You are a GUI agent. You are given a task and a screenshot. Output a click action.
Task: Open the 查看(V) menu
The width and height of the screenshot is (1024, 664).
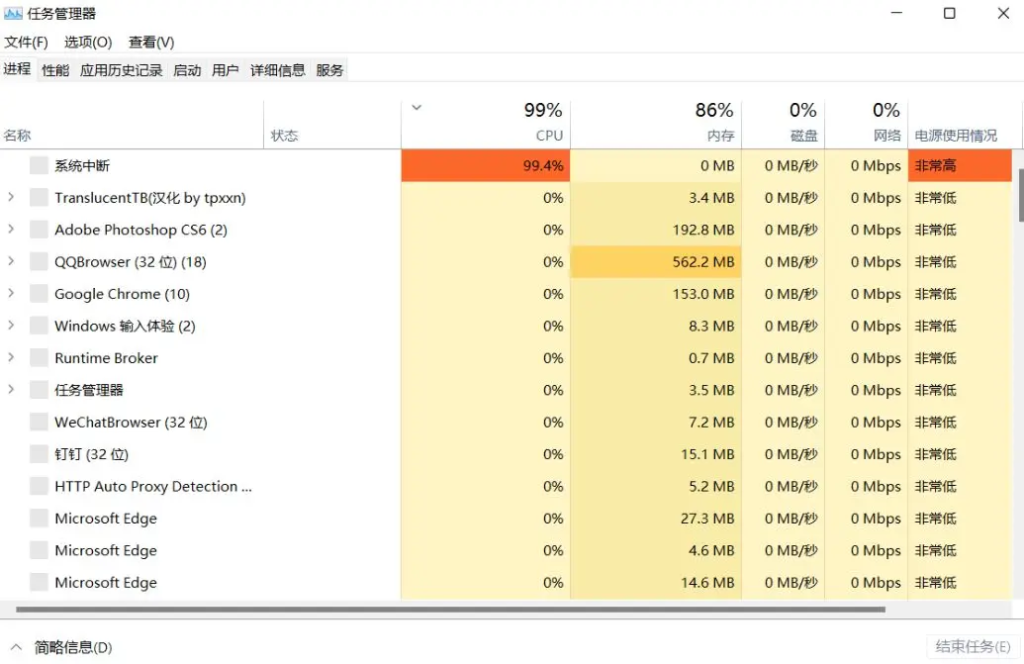tap(151, 42)
